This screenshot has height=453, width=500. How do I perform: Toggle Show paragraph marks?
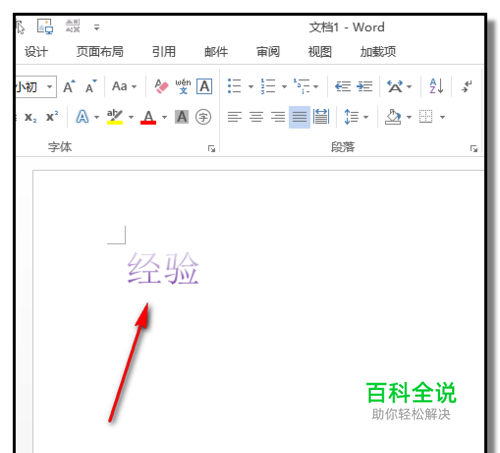click(x=467, y=86)
